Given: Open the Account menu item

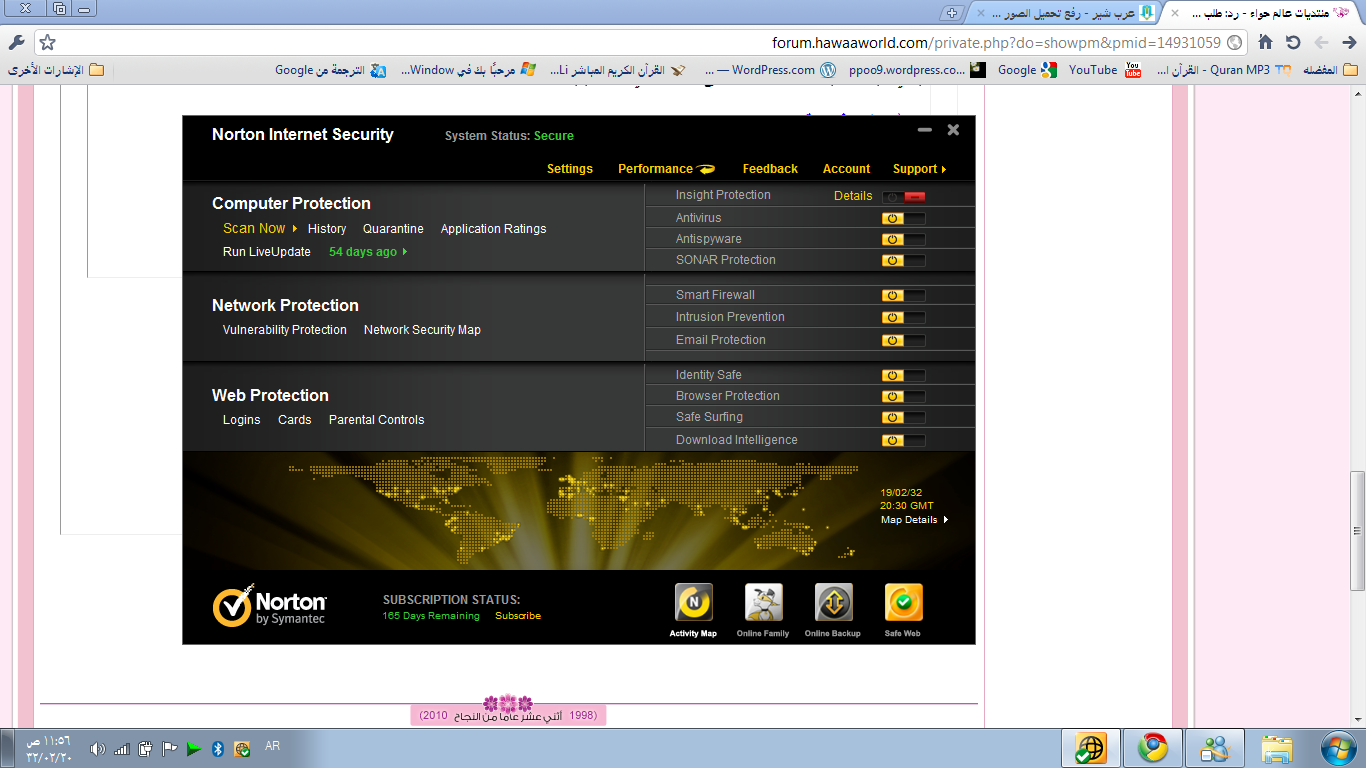Looking at the screenshot, I should [x=846, y=169].
